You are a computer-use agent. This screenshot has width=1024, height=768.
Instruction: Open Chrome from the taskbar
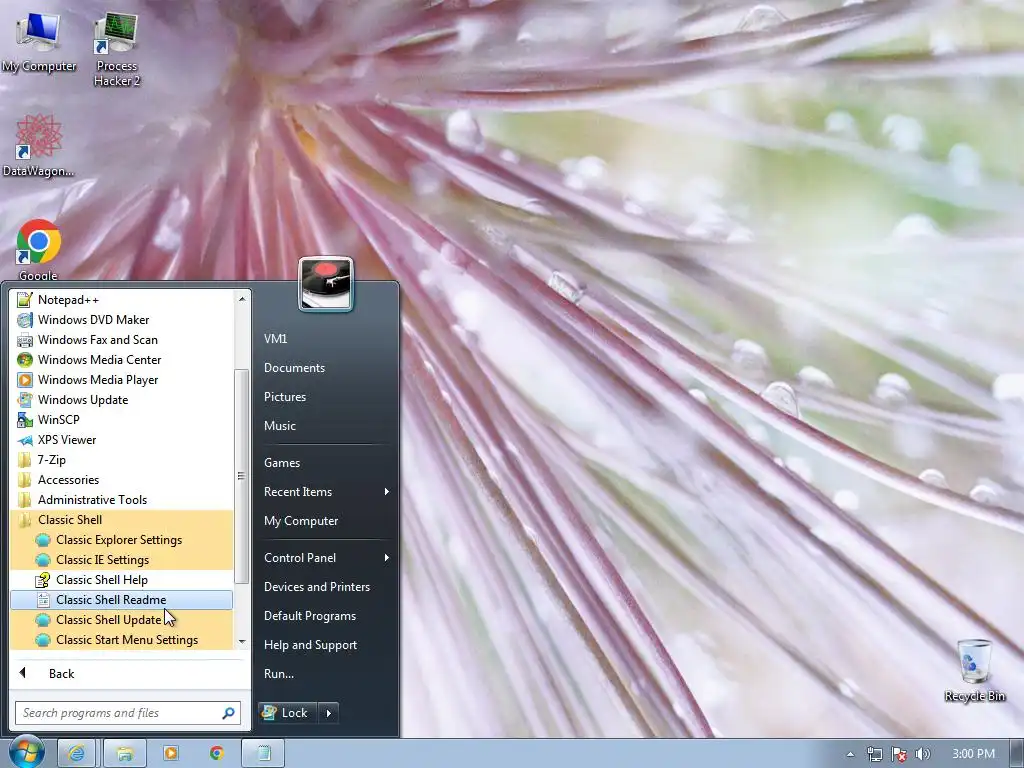pyautogui.click(x=217, y=753)
